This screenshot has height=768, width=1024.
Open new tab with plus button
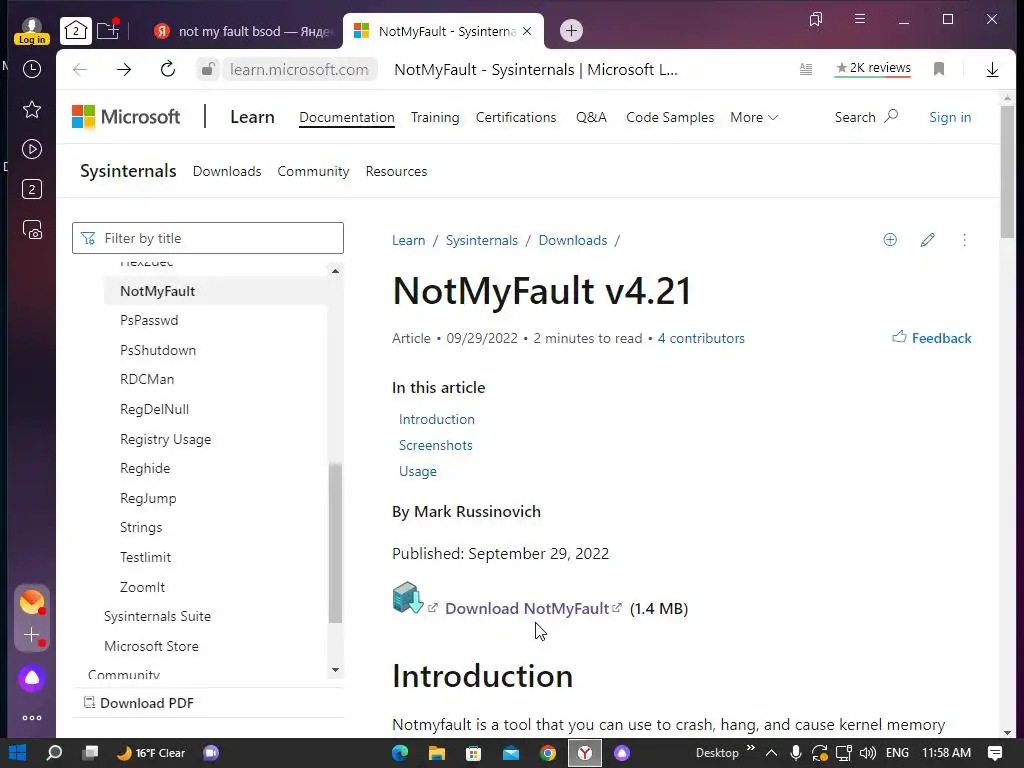click(x=571, y=31)
